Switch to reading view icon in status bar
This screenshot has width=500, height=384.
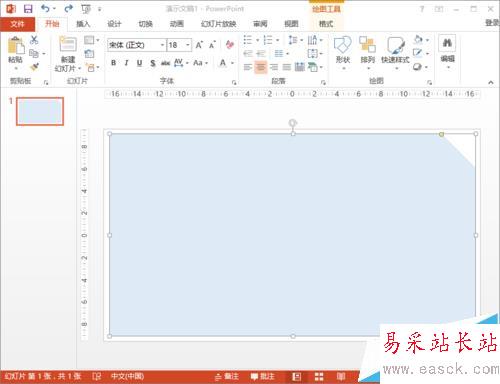(341, 377)
